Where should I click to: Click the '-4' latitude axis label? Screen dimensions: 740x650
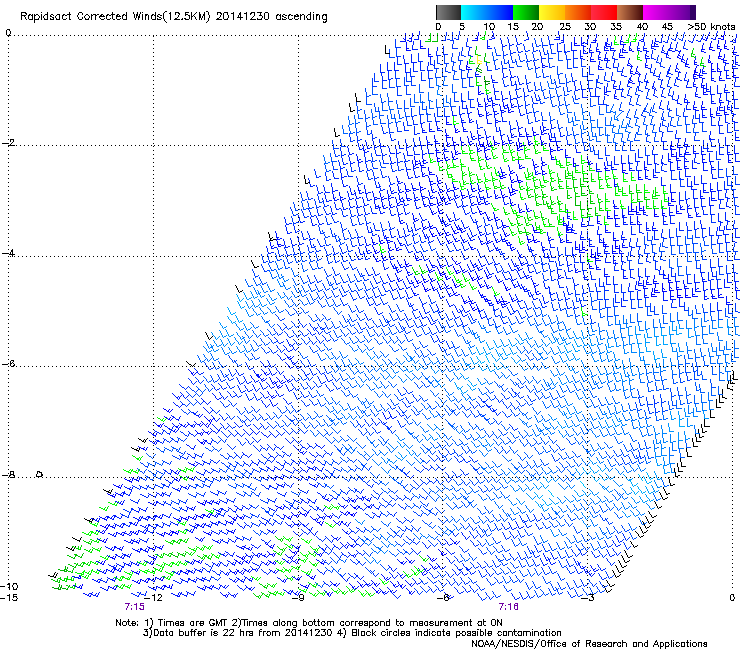click(8, 253)
